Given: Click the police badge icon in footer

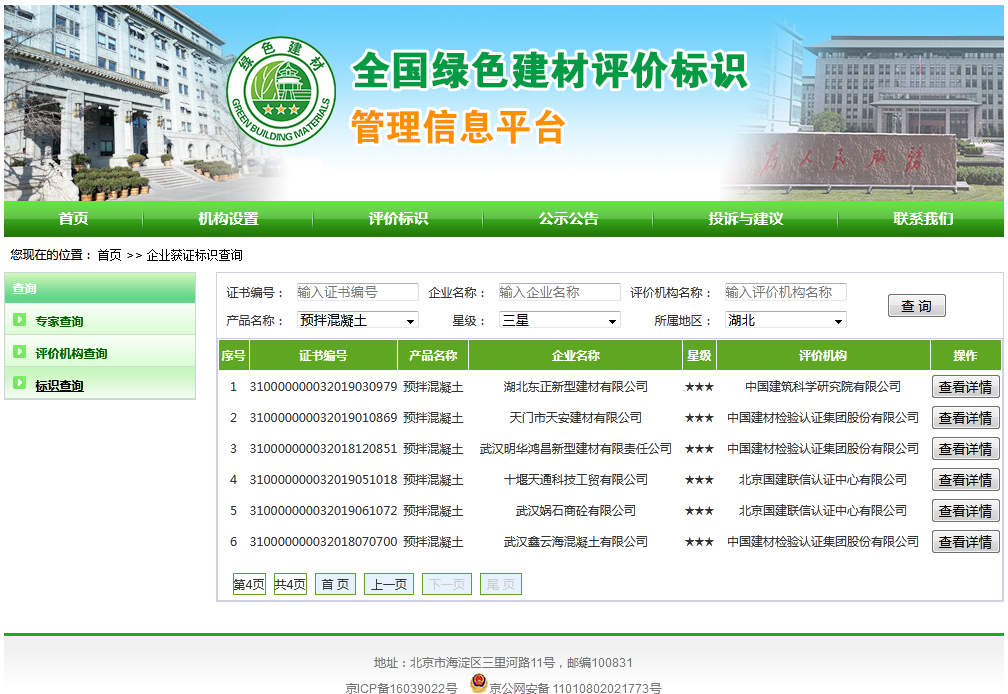Looking at the screenshot, I should 478,685.
